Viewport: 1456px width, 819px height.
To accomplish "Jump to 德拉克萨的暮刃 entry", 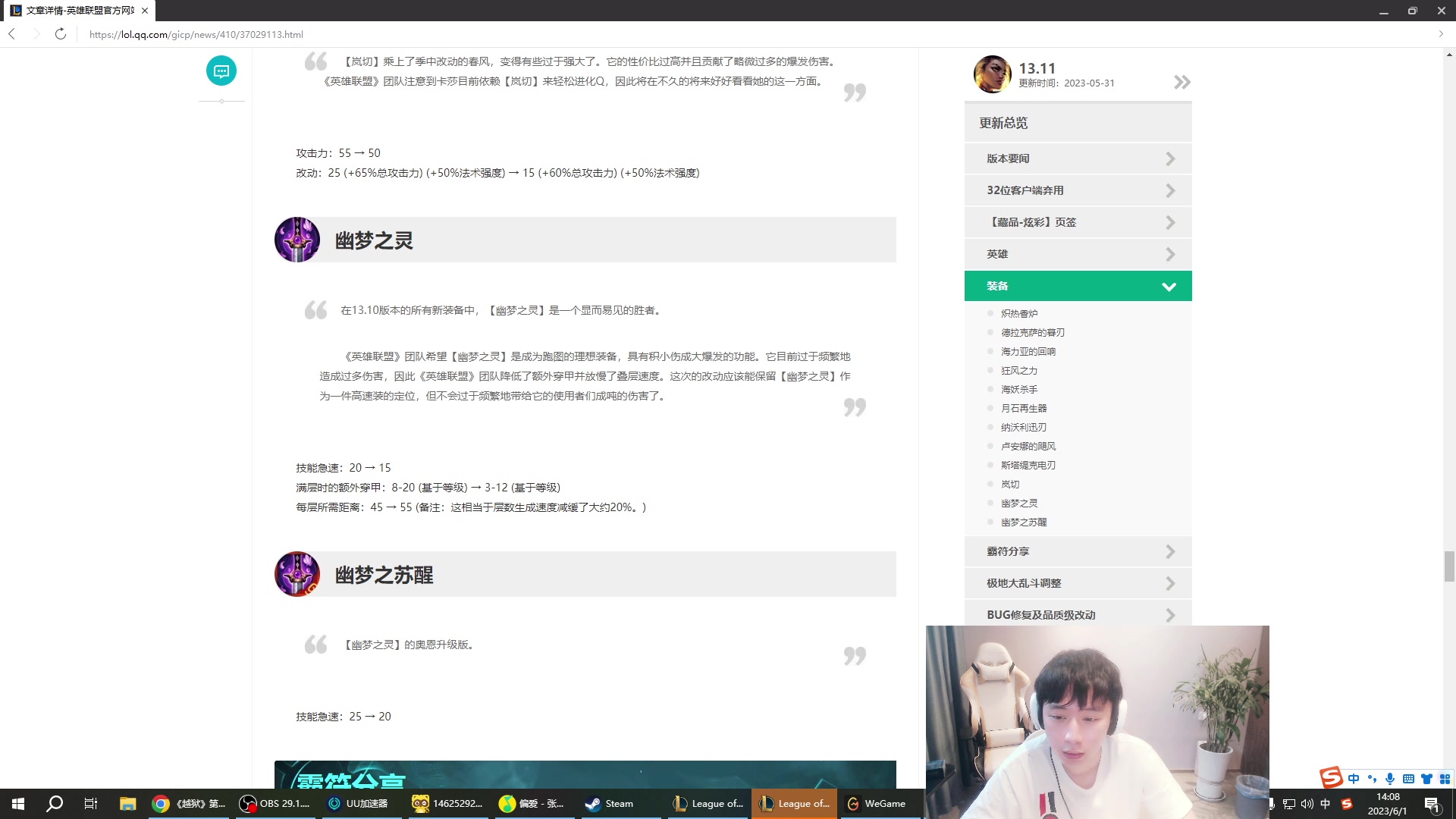I will (x=1033, y=332).
